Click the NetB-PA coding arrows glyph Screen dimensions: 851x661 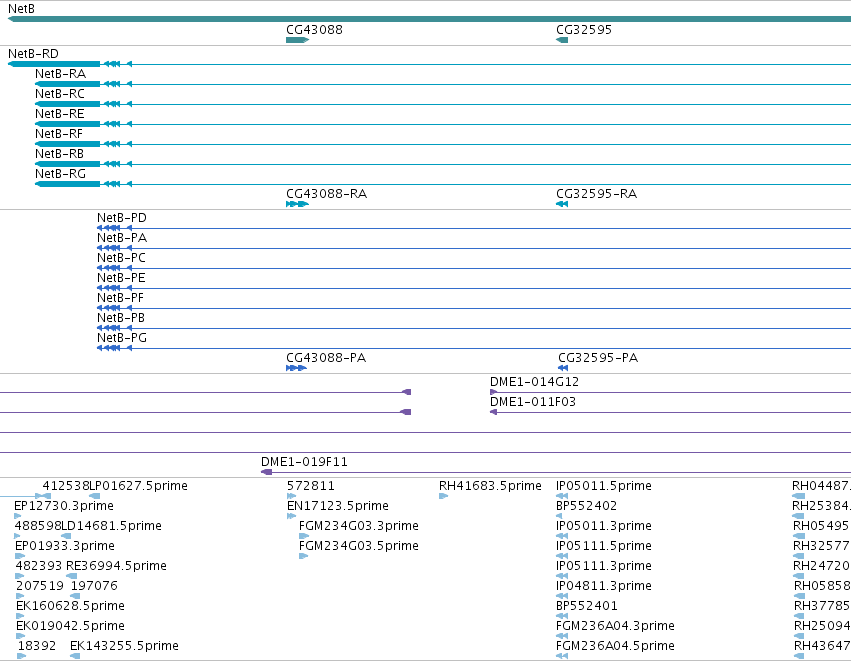click(x=115, y=248)
